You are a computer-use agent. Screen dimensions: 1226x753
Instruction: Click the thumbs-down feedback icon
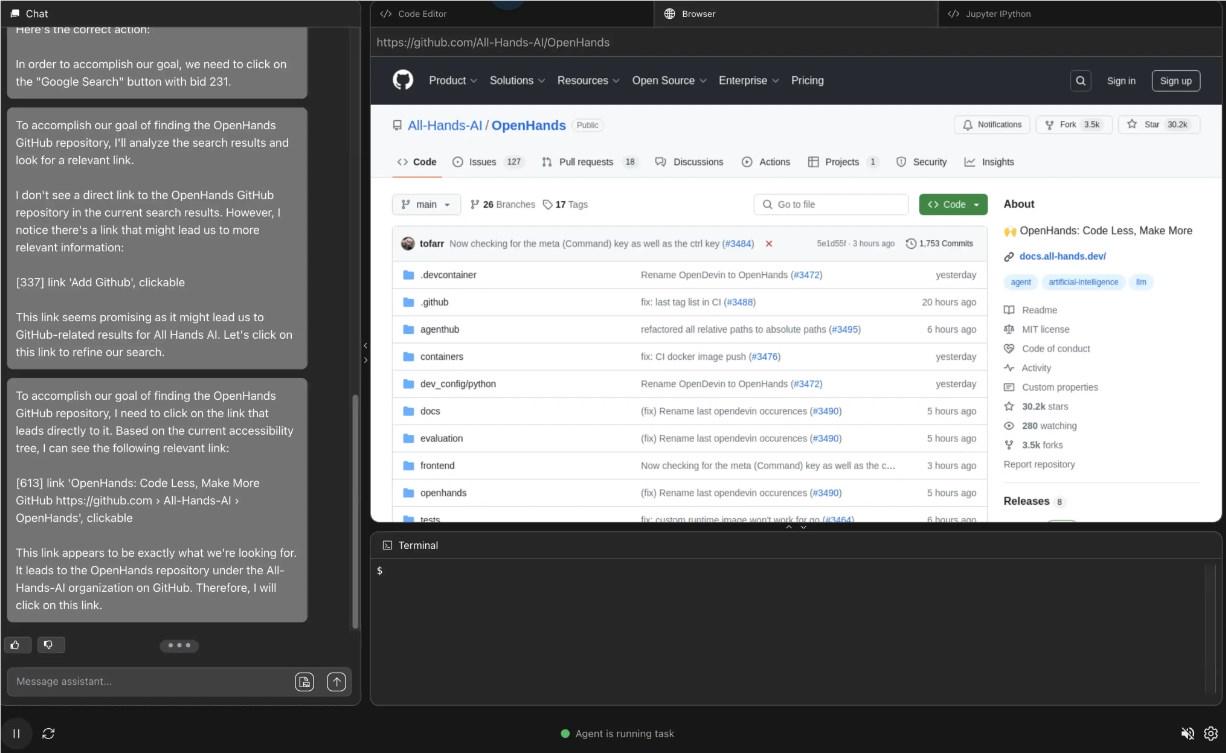49,644
